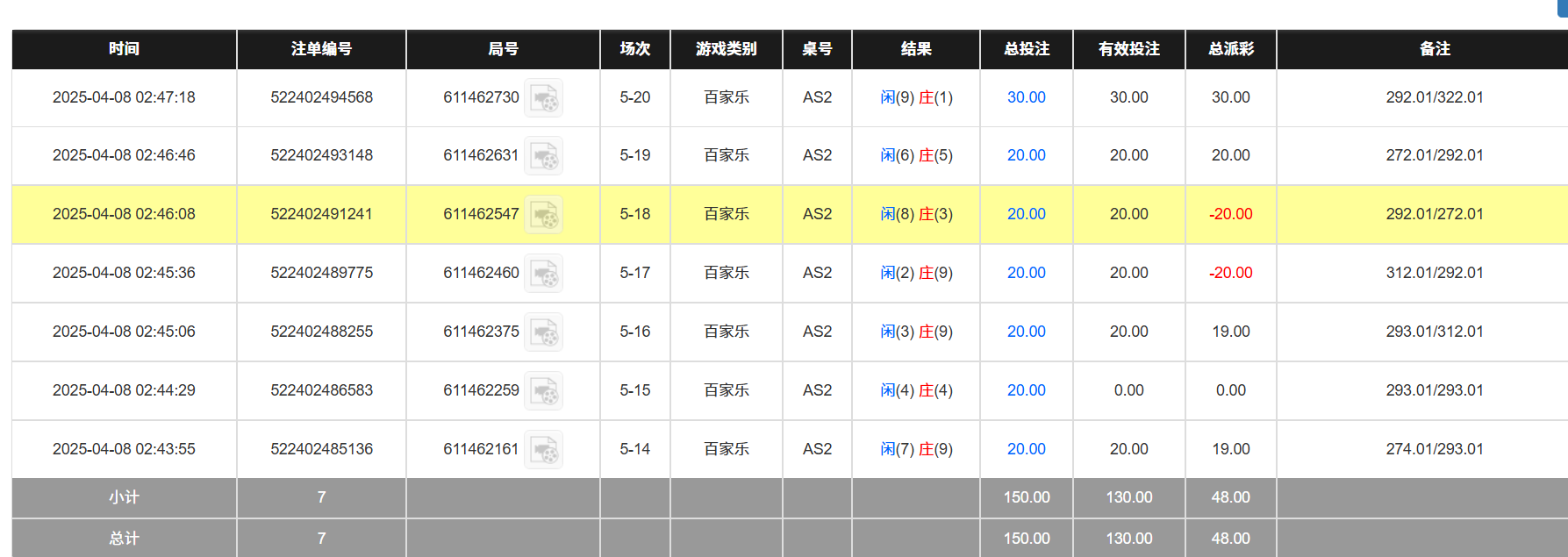Open video replay icon for round 611462259
The height and width of the screenshot is (557, 1568).
coord(544,391)
